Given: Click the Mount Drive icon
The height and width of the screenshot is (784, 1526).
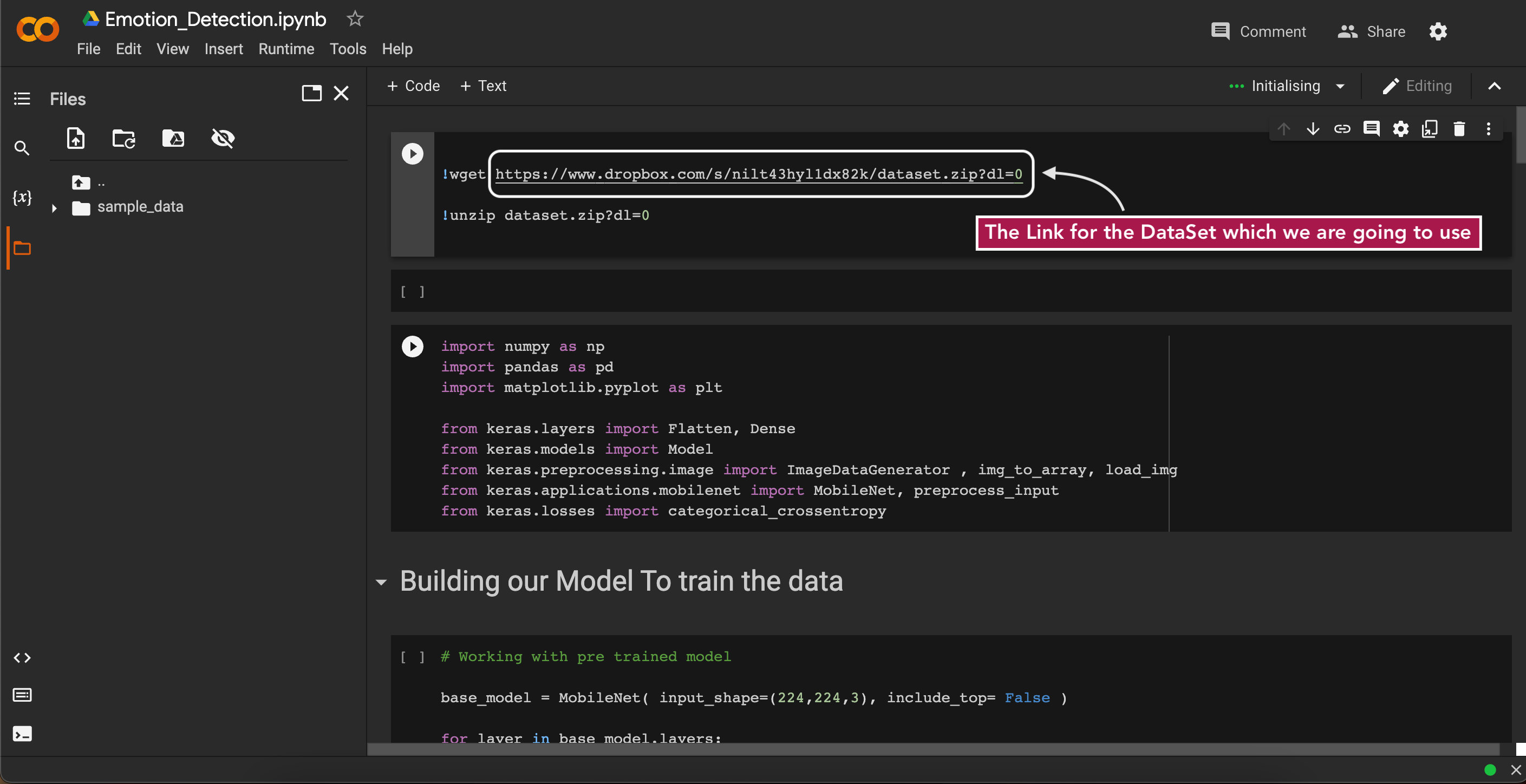Looking at the screenshot, I should (x=173, y=138).
